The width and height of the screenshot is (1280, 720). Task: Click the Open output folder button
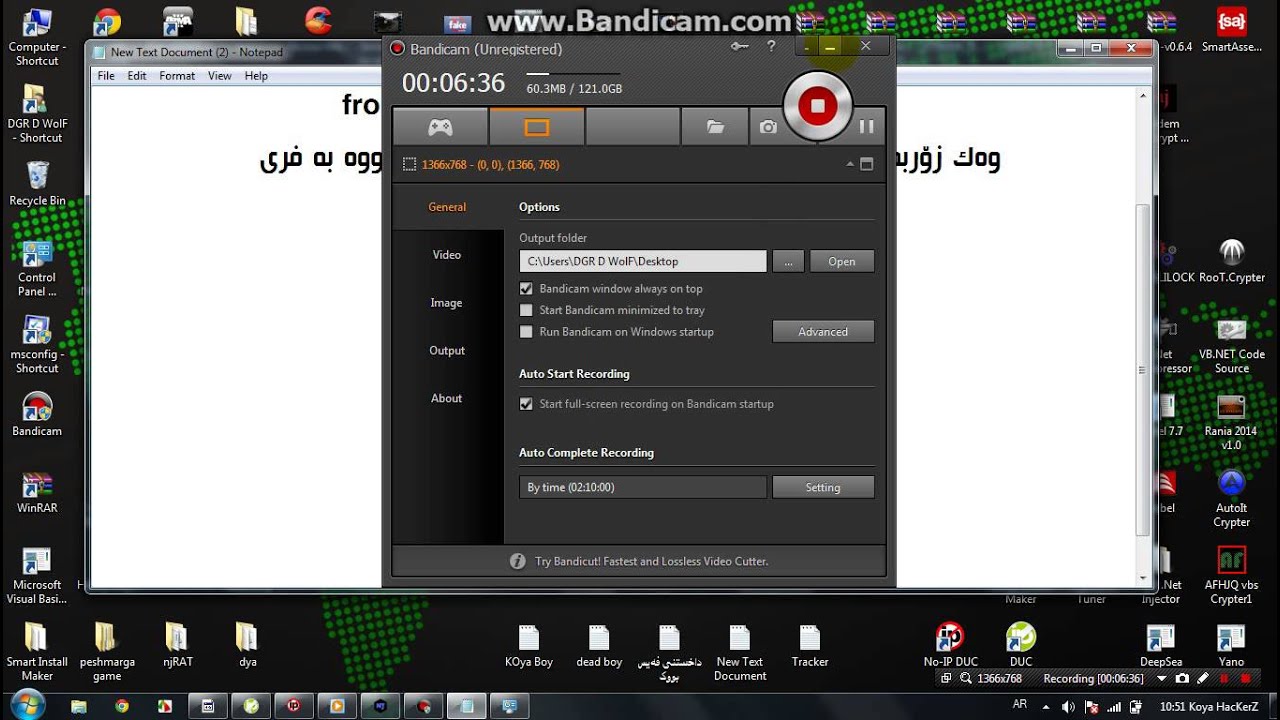point(841,261)
